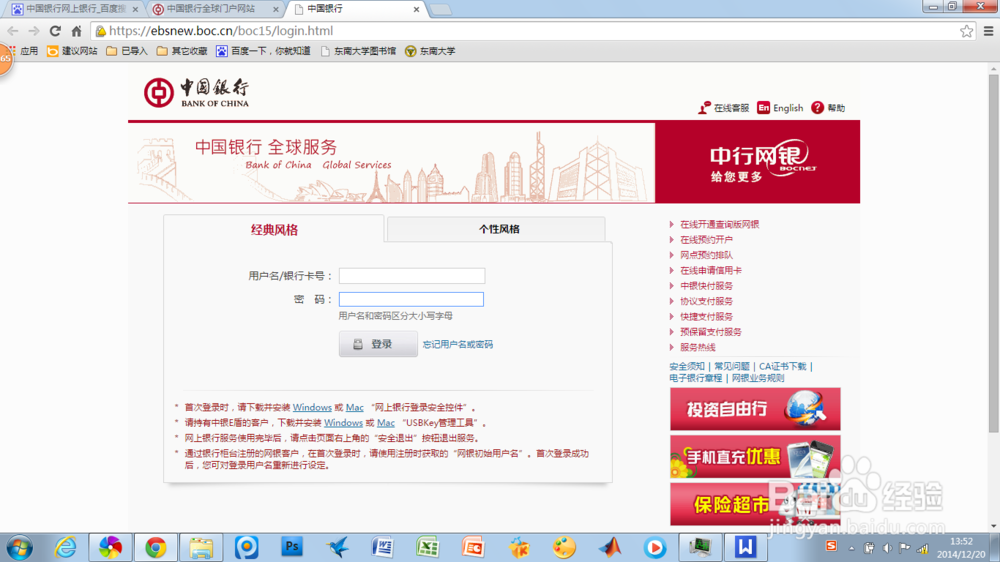Open 在线申请信用卡 link
Viewport: 1000px width, 562px height.
(710, 270)
